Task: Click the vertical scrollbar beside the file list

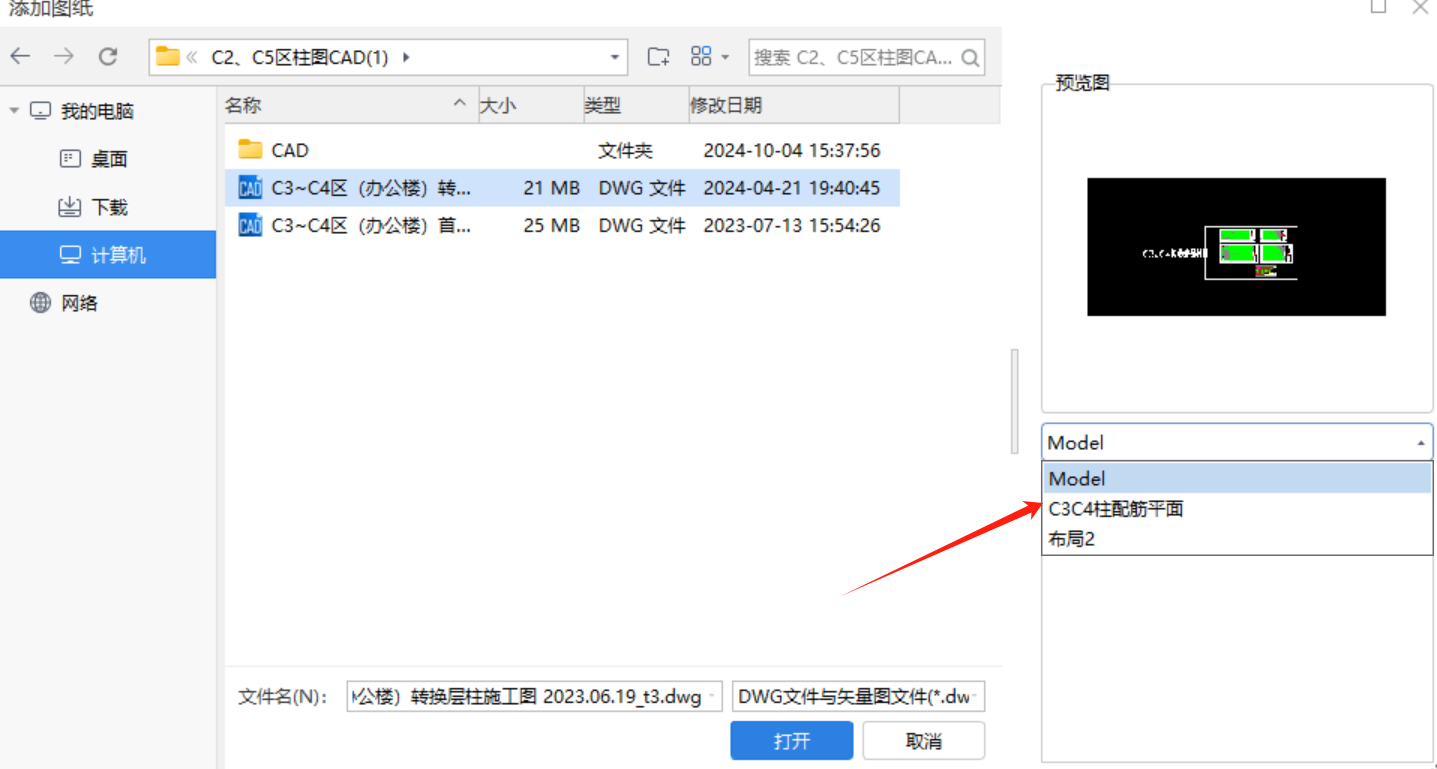Action: 1015,402
